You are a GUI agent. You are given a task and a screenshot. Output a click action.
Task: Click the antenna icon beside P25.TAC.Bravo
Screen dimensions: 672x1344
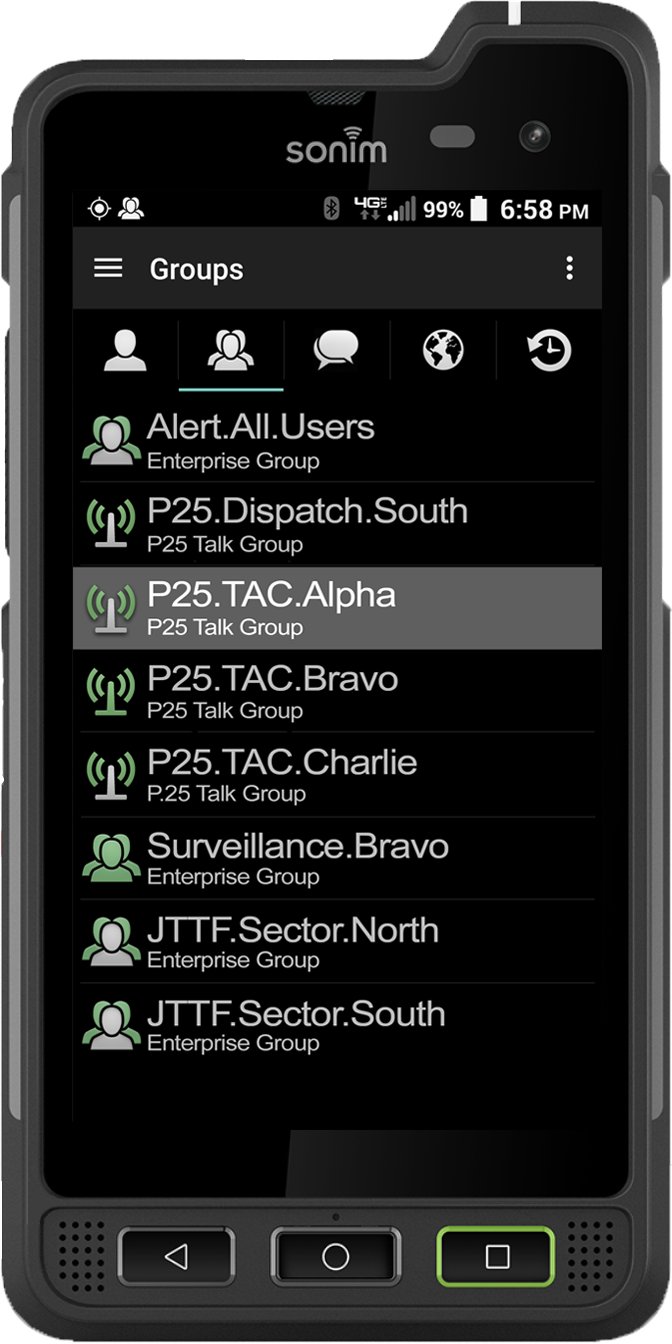coord(111,691)
